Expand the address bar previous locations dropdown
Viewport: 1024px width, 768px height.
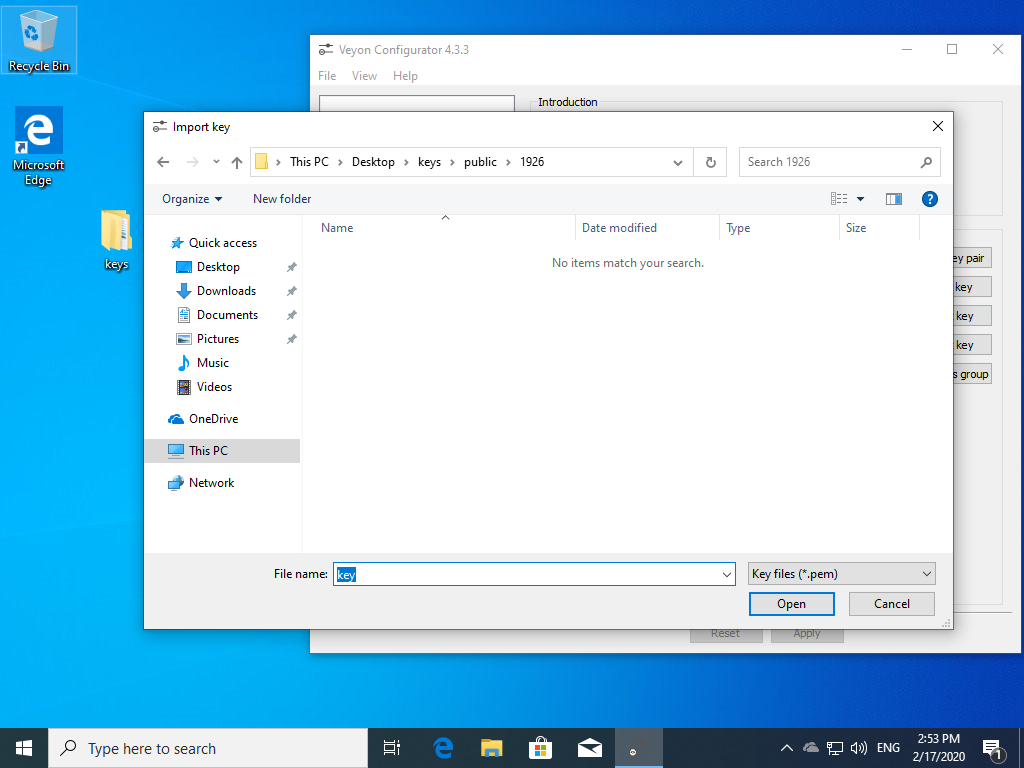click(x=678, y=163)
